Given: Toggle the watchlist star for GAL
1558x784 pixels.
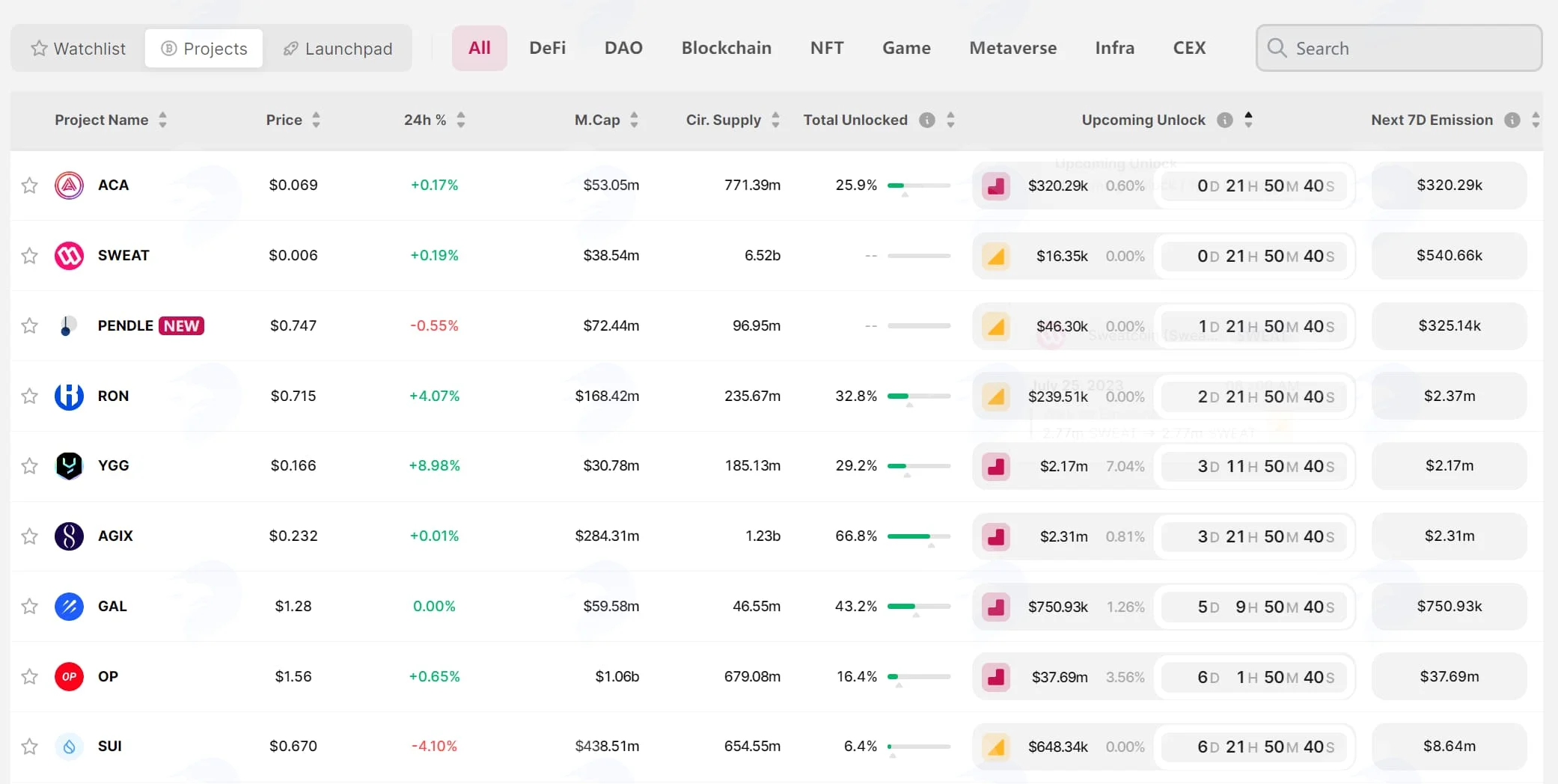Looking at the screenshot, I should coord(29,606).
